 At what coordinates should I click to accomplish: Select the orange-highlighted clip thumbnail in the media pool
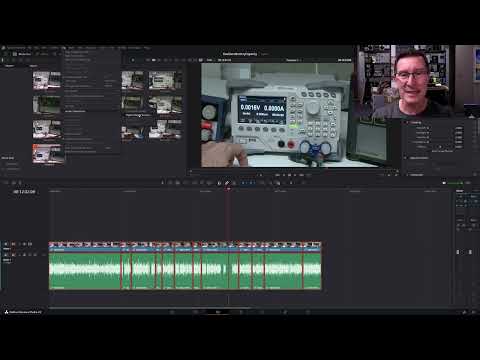[x=48, y=154]
